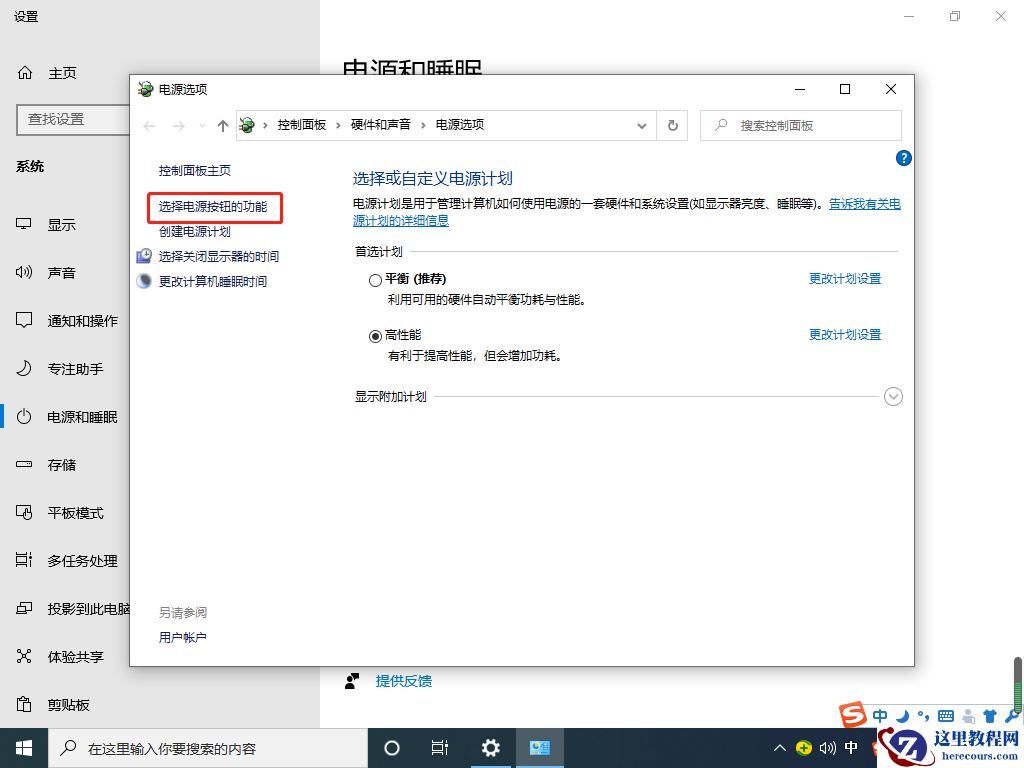Expand 显示附加计划 with the chevron

click(x=893, y=396)
